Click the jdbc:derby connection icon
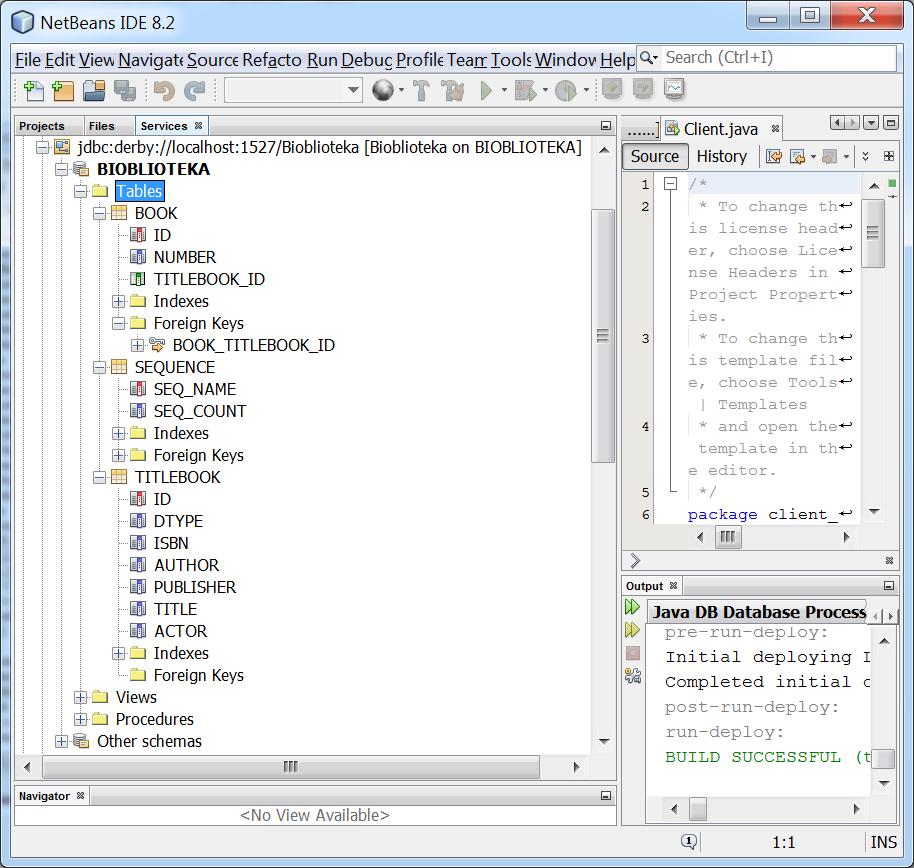This screenshot has height=868, width=914. click(x=62, y=147)
